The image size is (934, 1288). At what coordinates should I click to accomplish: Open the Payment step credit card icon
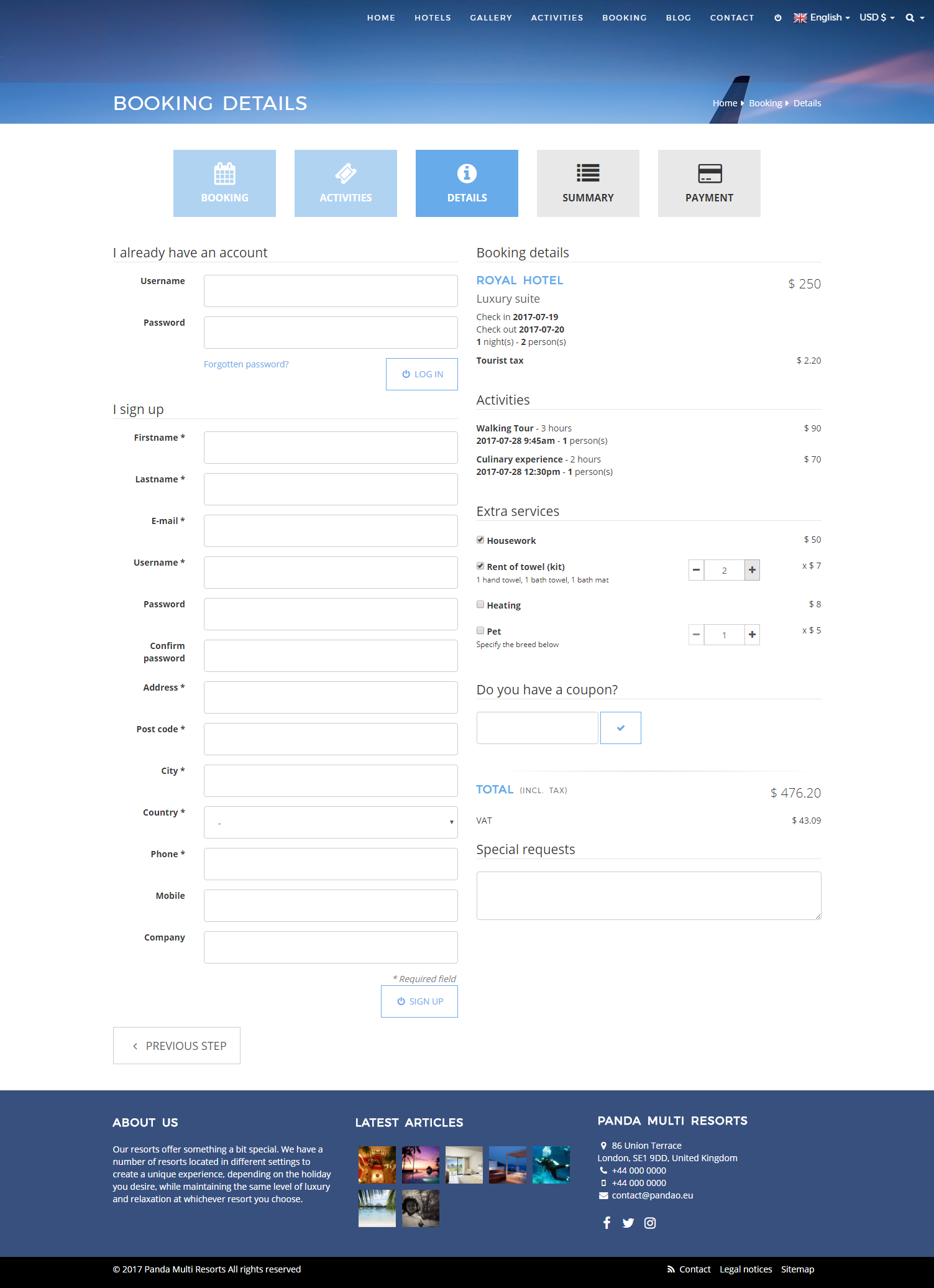[x=710, y=173]
